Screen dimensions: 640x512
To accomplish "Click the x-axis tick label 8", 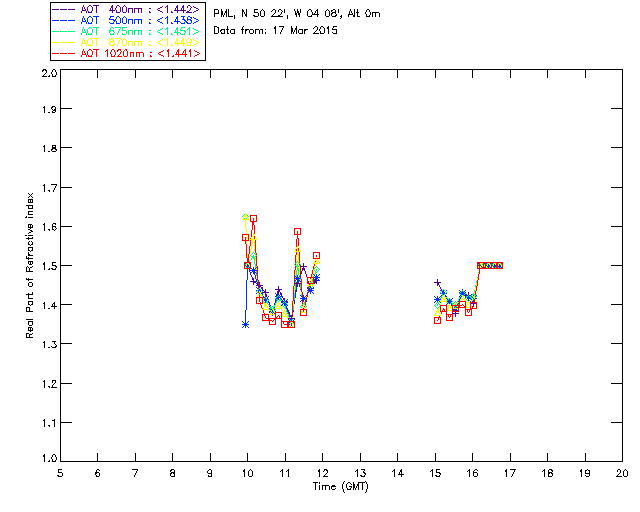I will click(172, 473).
